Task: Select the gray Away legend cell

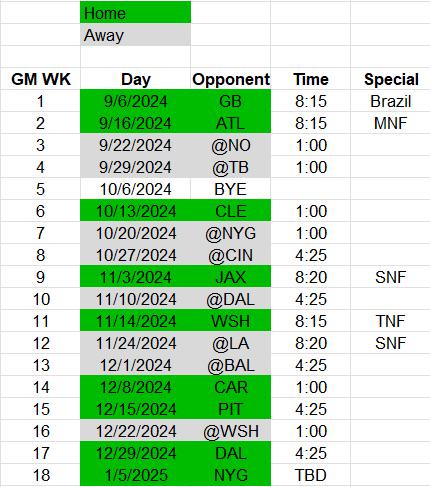Action: [135, 35]
